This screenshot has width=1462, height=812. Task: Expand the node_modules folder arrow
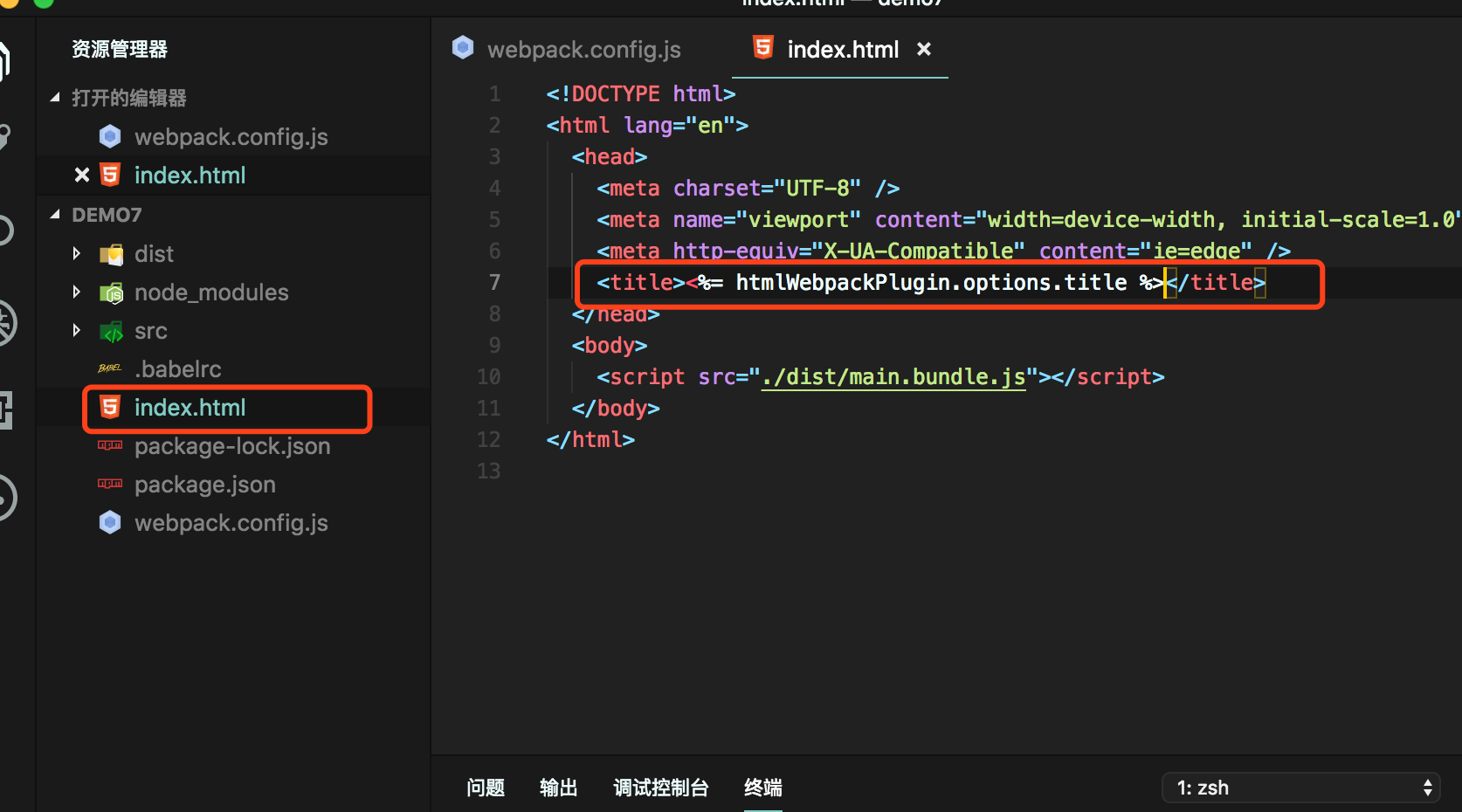[x=77, y=292]
